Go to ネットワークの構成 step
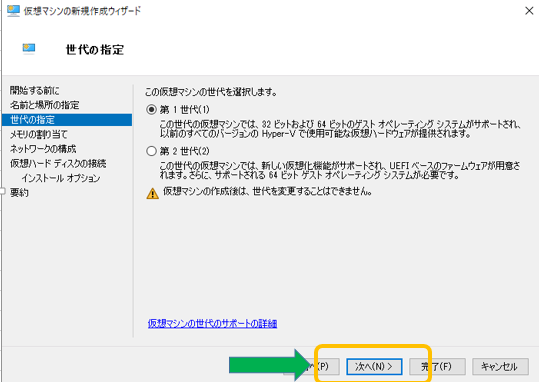The width and height of the screenshot is (539, 382). tap(43, 149)
